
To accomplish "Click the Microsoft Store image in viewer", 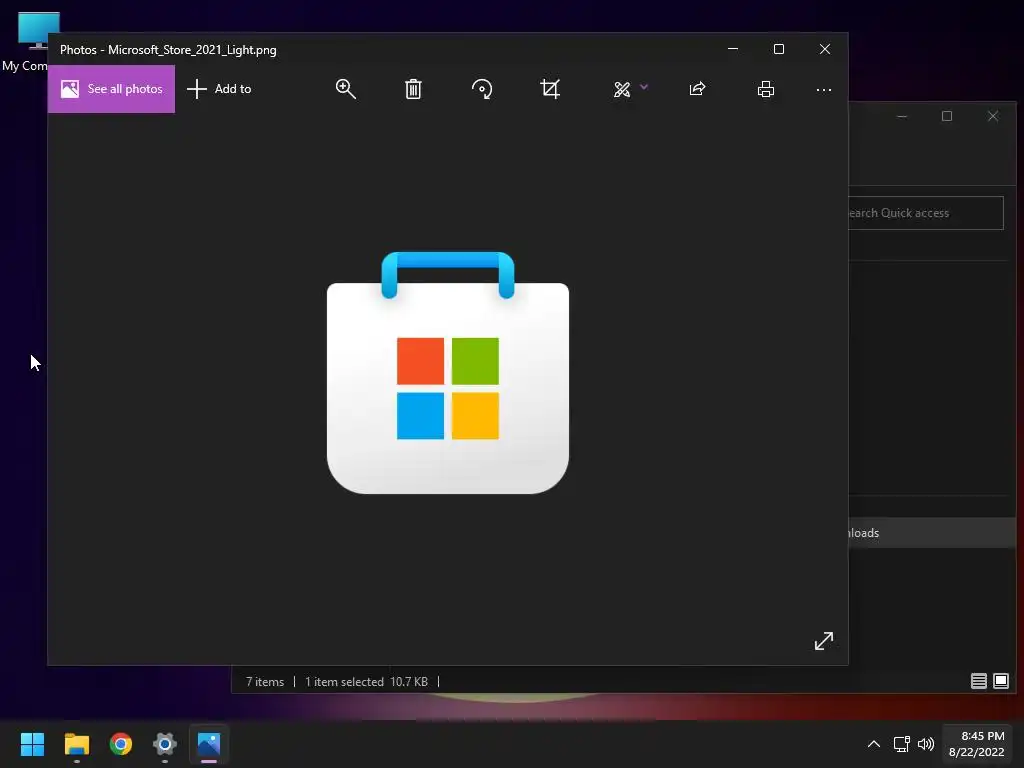I will click(448, 373).
